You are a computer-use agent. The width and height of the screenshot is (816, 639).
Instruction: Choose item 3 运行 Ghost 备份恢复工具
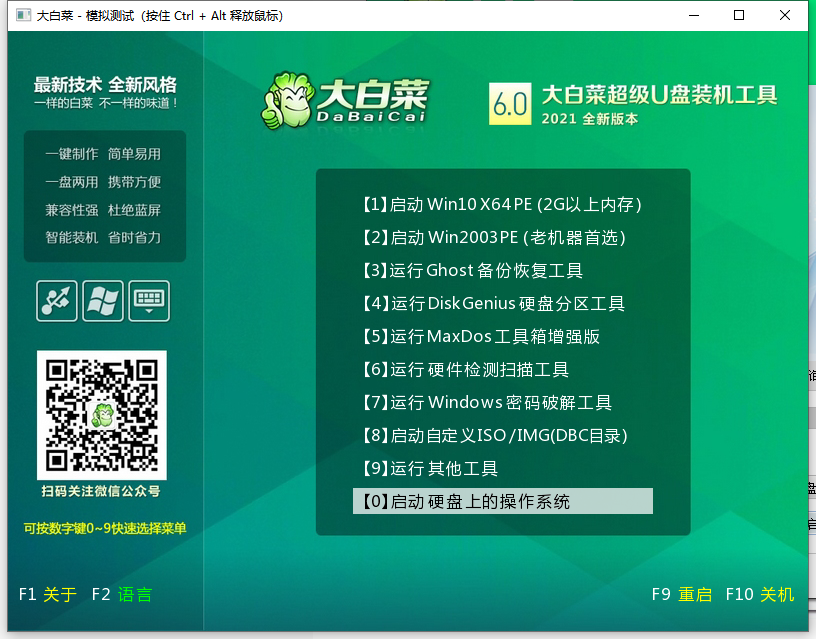pyautogui.click(x=473, y=271)
